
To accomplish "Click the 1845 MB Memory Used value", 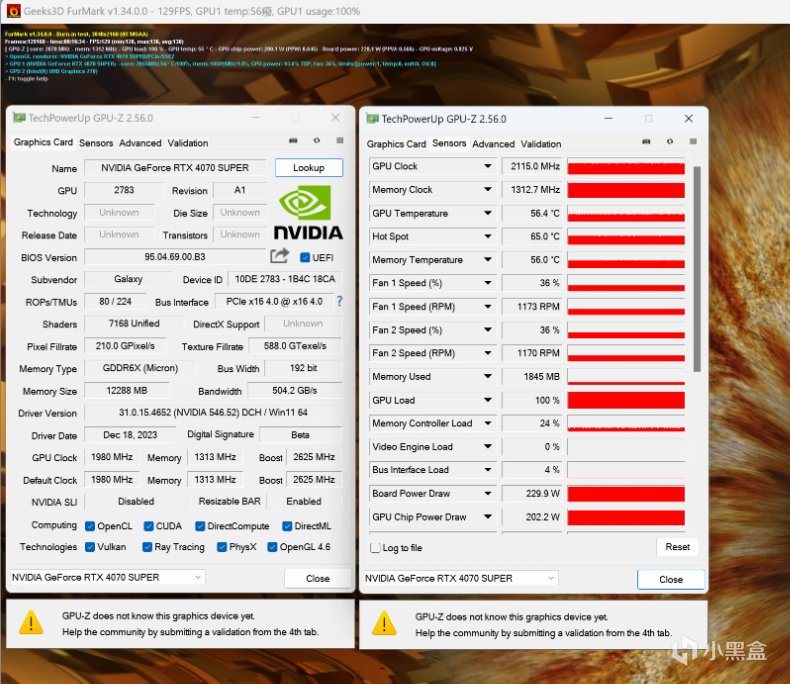I will [532, 376].
